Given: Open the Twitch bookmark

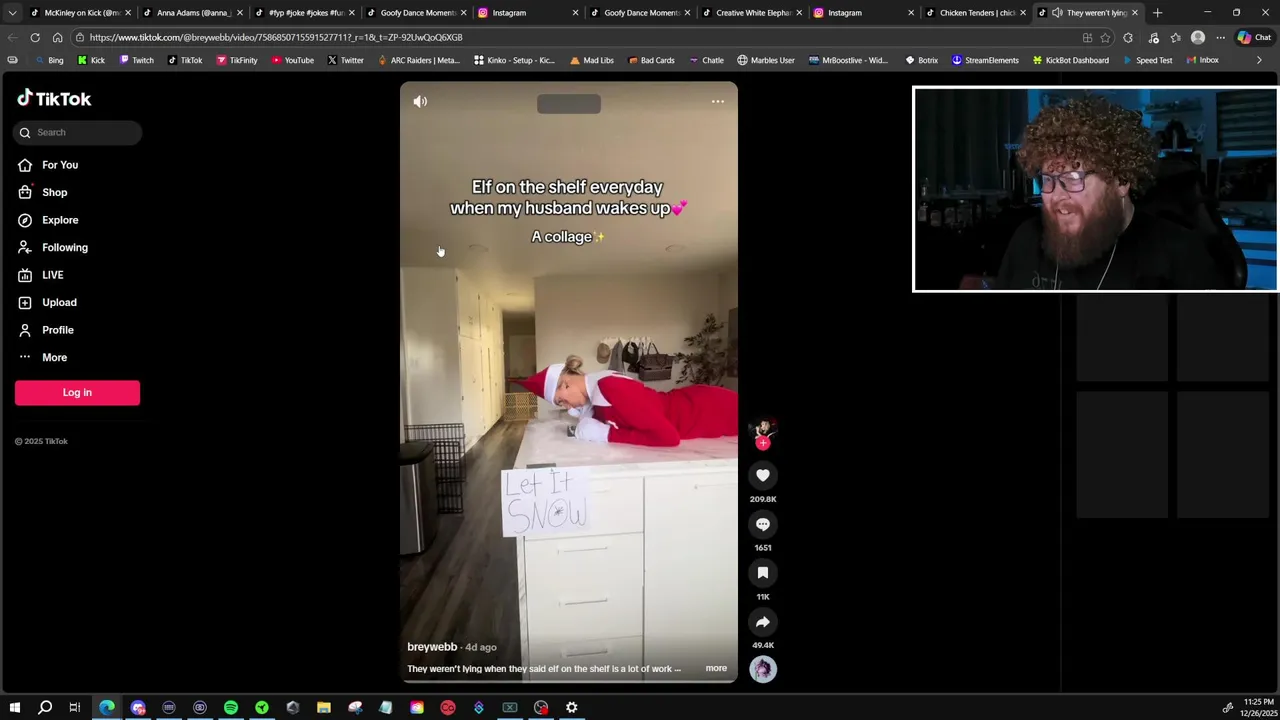Looking at the screenshot, I should [136, 60].
